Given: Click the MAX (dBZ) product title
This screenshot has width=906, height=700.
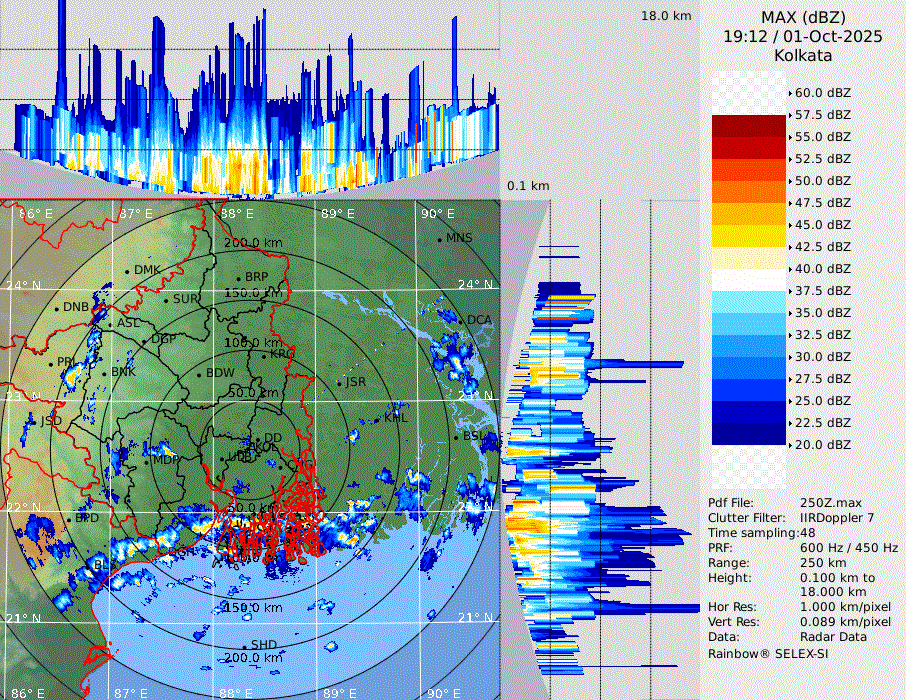Looking at the screenshot, I should point(803,17).
